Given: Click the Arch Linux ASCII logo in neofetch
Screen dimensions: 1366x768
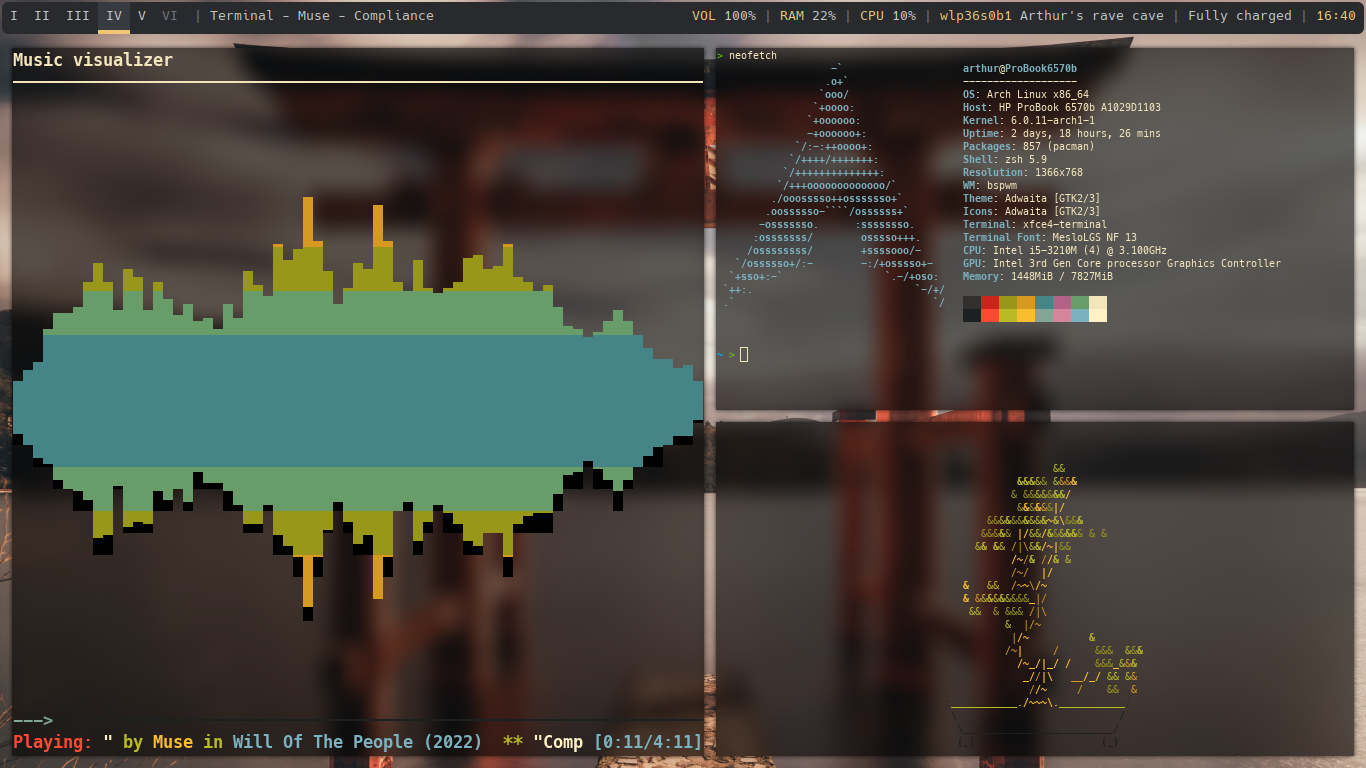Looking at the screenshot, I should (834, 185).
